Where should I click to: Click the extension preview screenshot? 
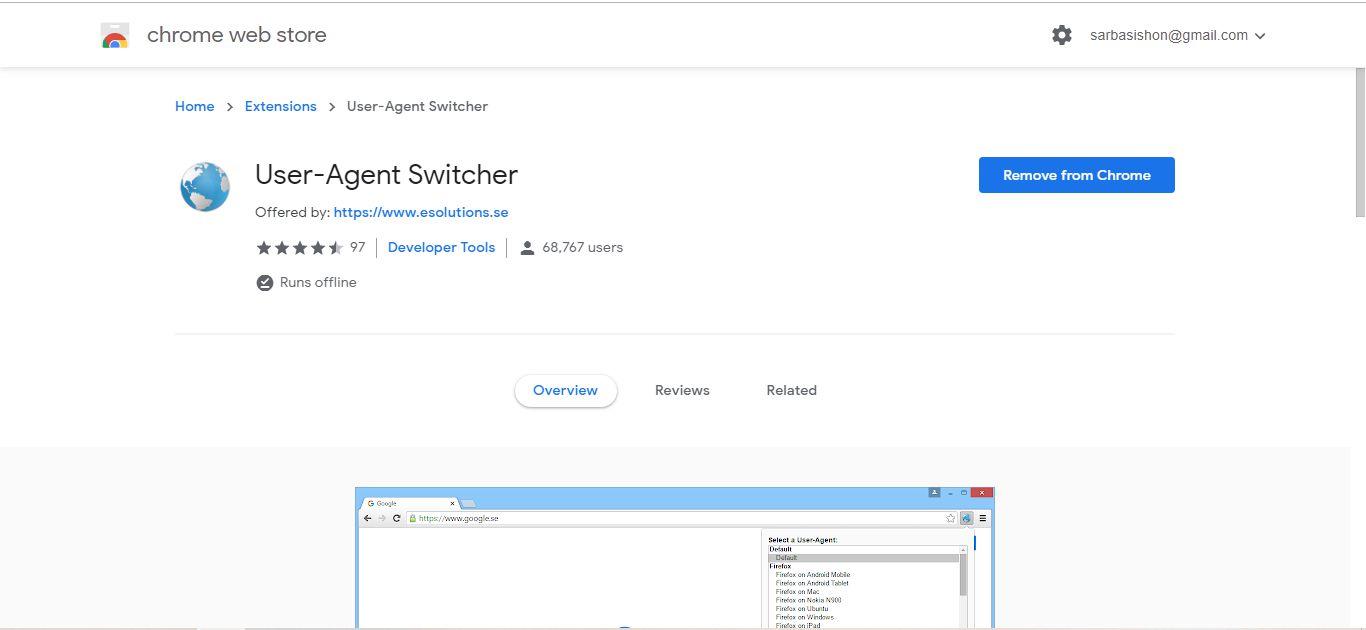(x=675, y=558)
